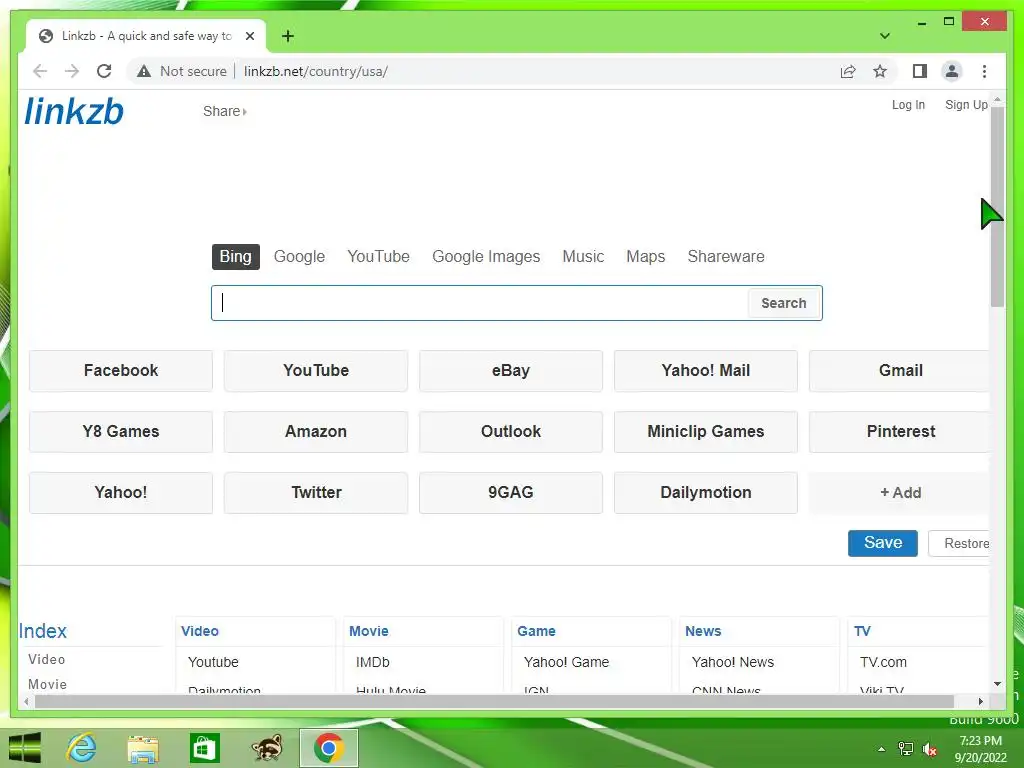Click the muted volume tray icon
This screenshot has height=768, width=1024.
[930, 749]
